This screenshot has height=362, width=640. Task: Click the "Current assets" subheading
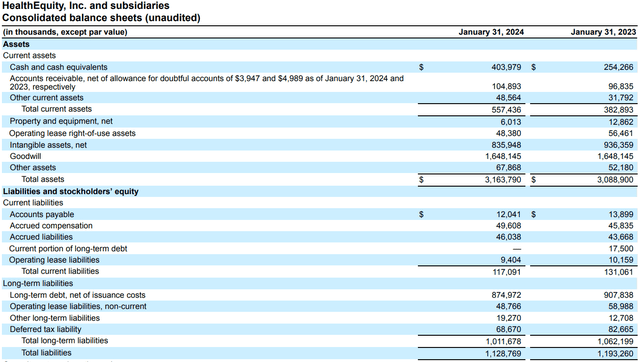pyautogui.click(x=29, y=56)
